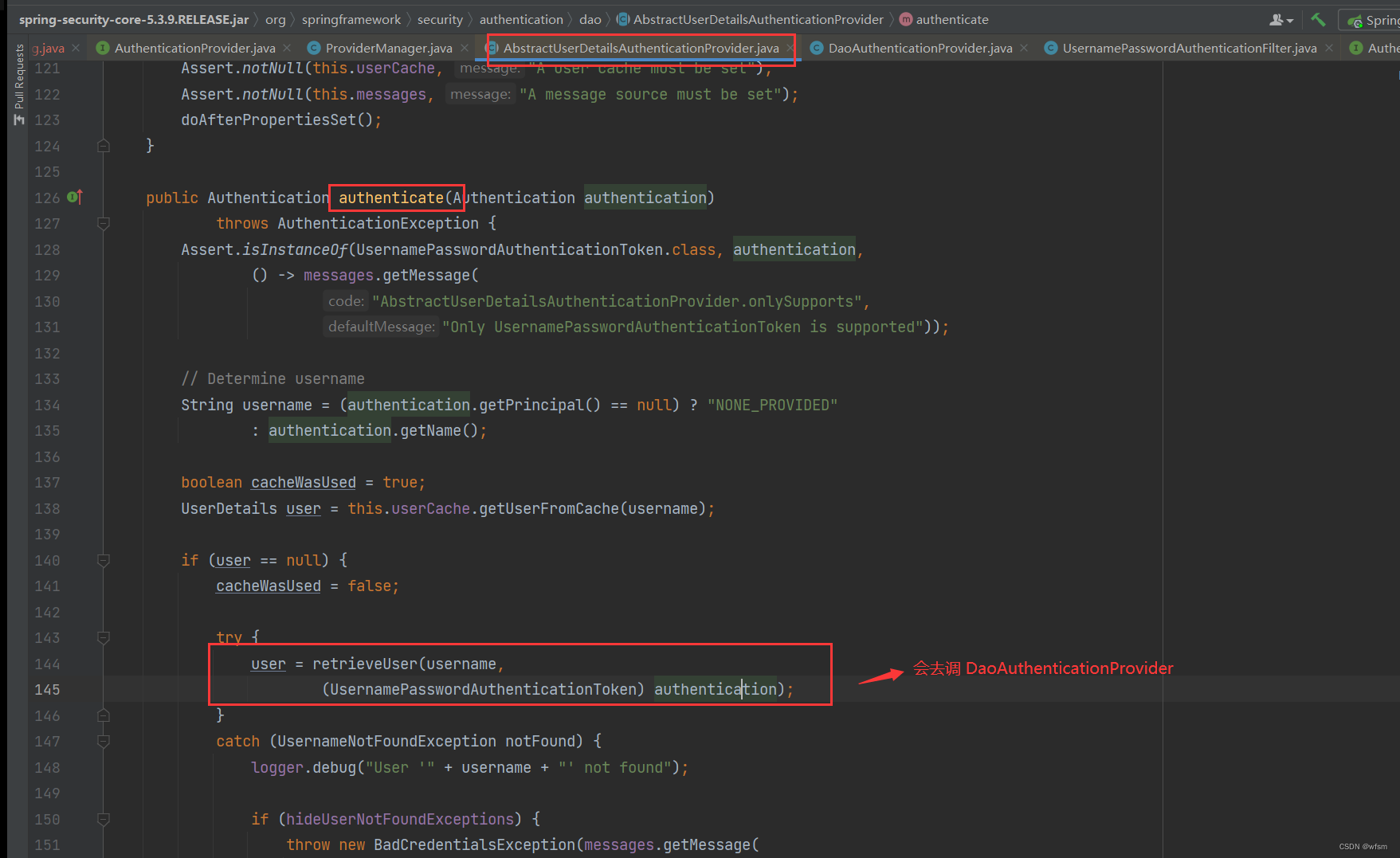Switch to the ProviderManager.java tab
This screenshot has width=1400, height=858.
[389, 48]
